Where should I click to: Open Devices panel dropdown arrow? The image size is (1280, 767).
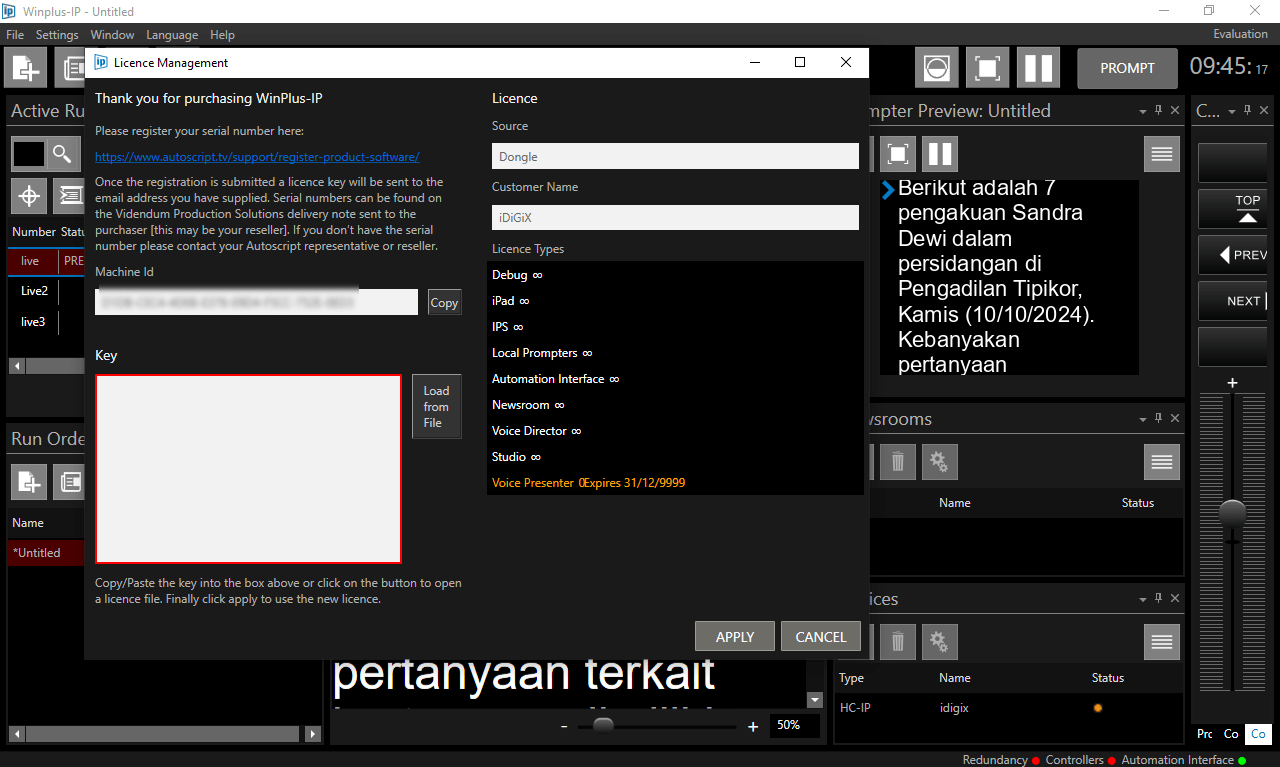[1143, 600]
